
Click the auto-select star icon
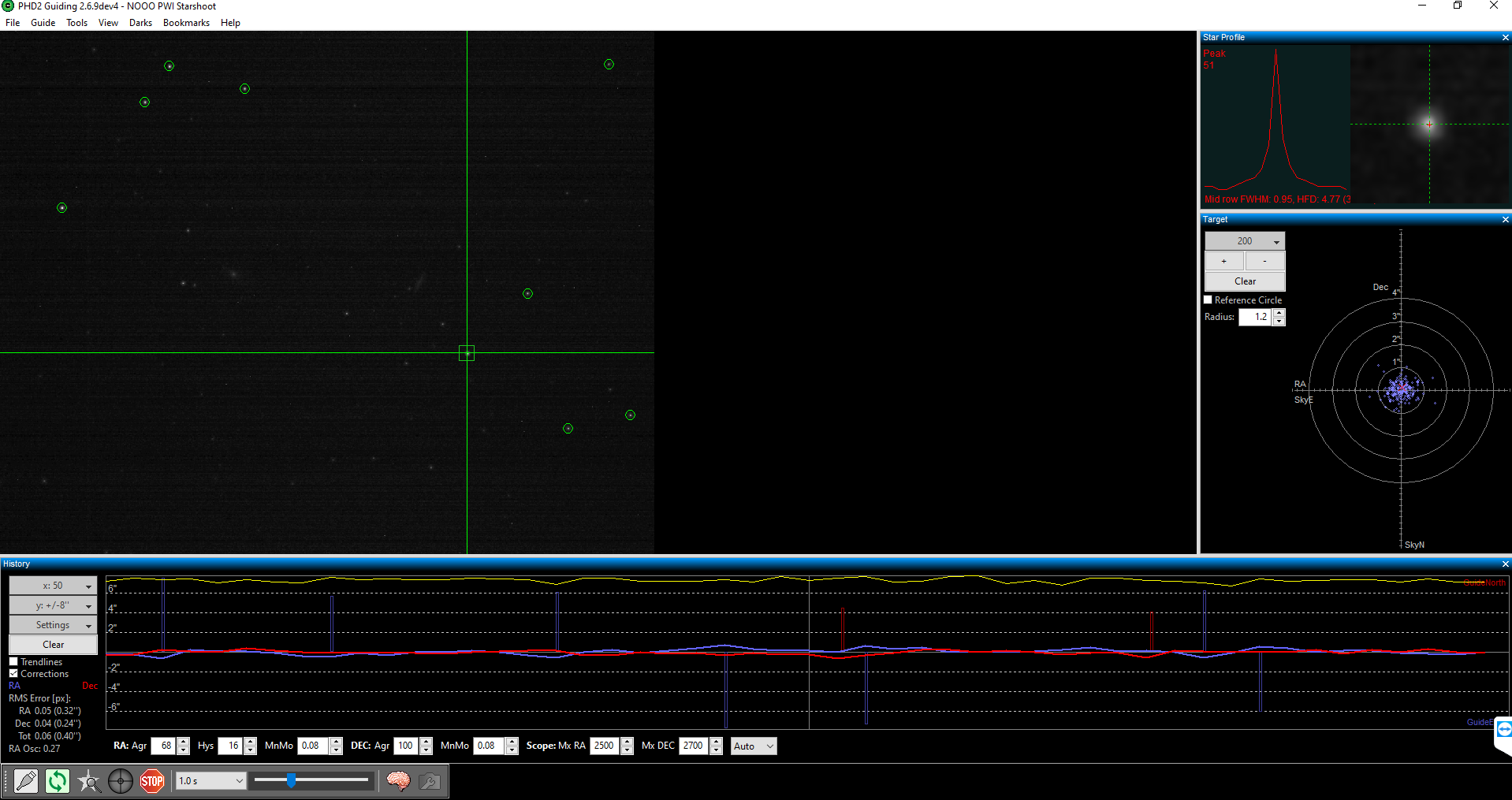(x=89, y=781)
